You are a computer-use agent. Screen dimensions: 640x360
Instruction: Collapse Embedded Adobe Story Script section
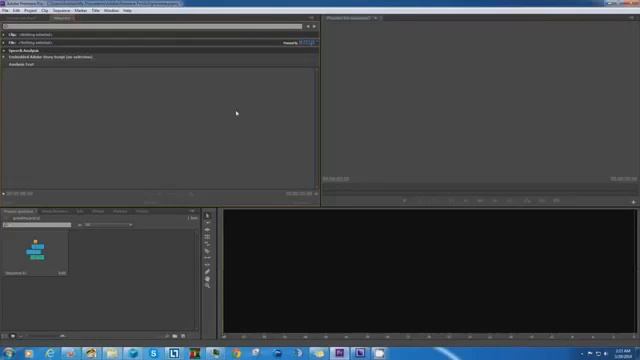(4, 57)
